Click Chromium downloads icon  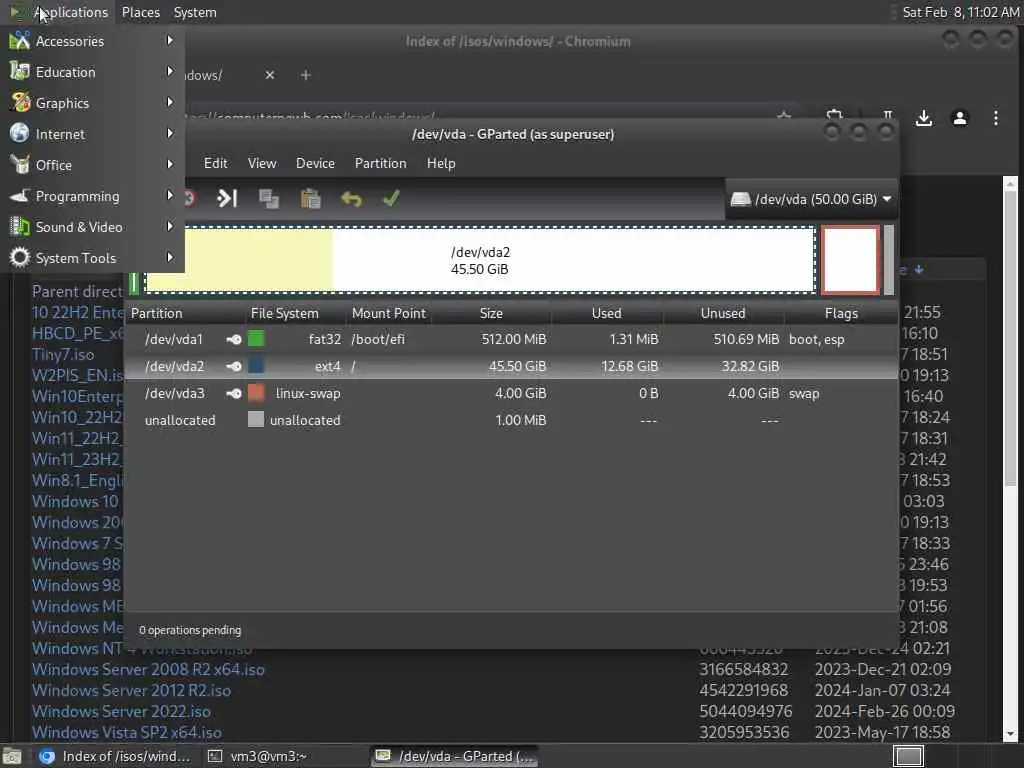coord(923,118)
